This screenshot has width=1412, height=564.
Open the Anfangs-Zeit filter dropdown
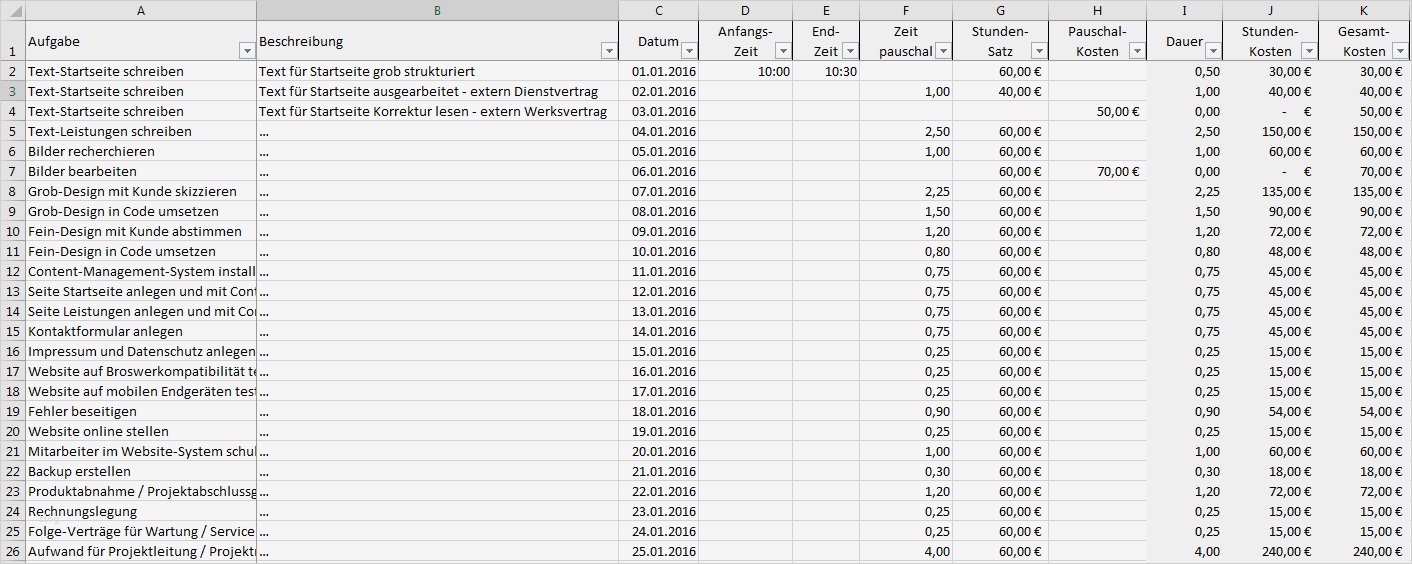click(x=783, y=51)
